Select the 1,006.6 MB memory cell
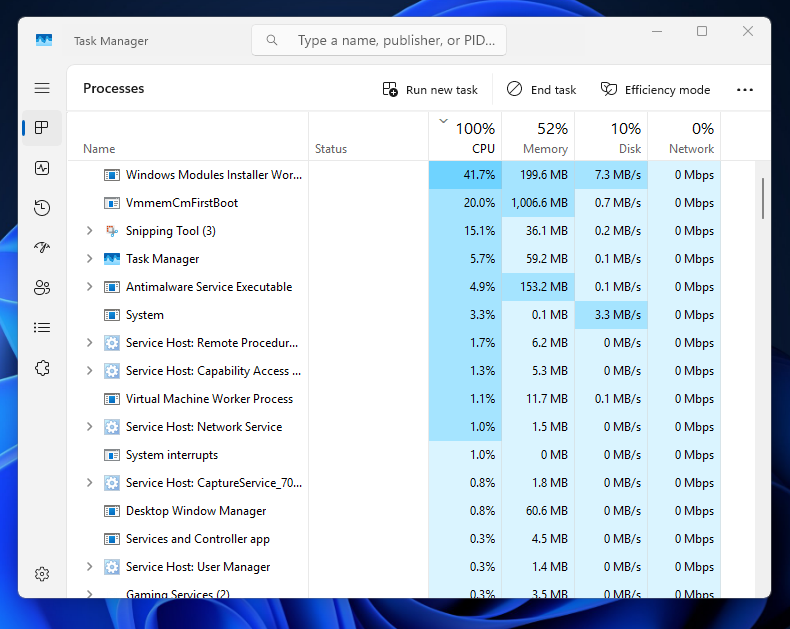Viewport: 790px width, 629px height. (538, 203)
